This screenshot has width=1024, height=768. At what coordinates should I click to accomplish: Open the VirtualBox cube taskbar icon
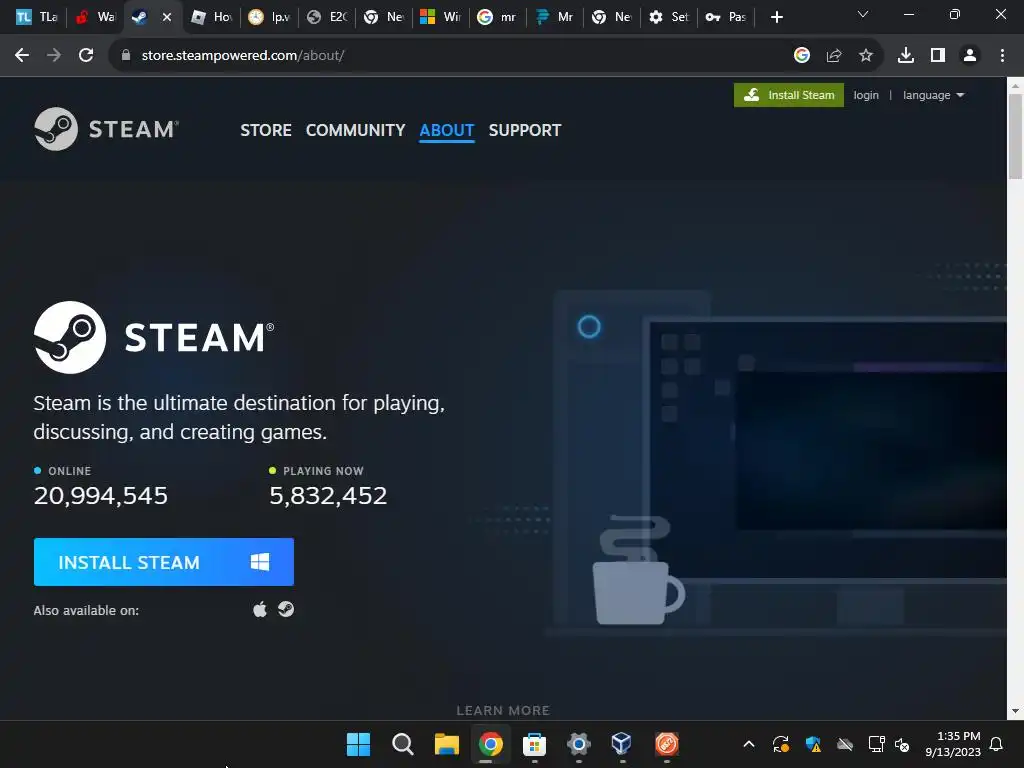coord(622,744)
